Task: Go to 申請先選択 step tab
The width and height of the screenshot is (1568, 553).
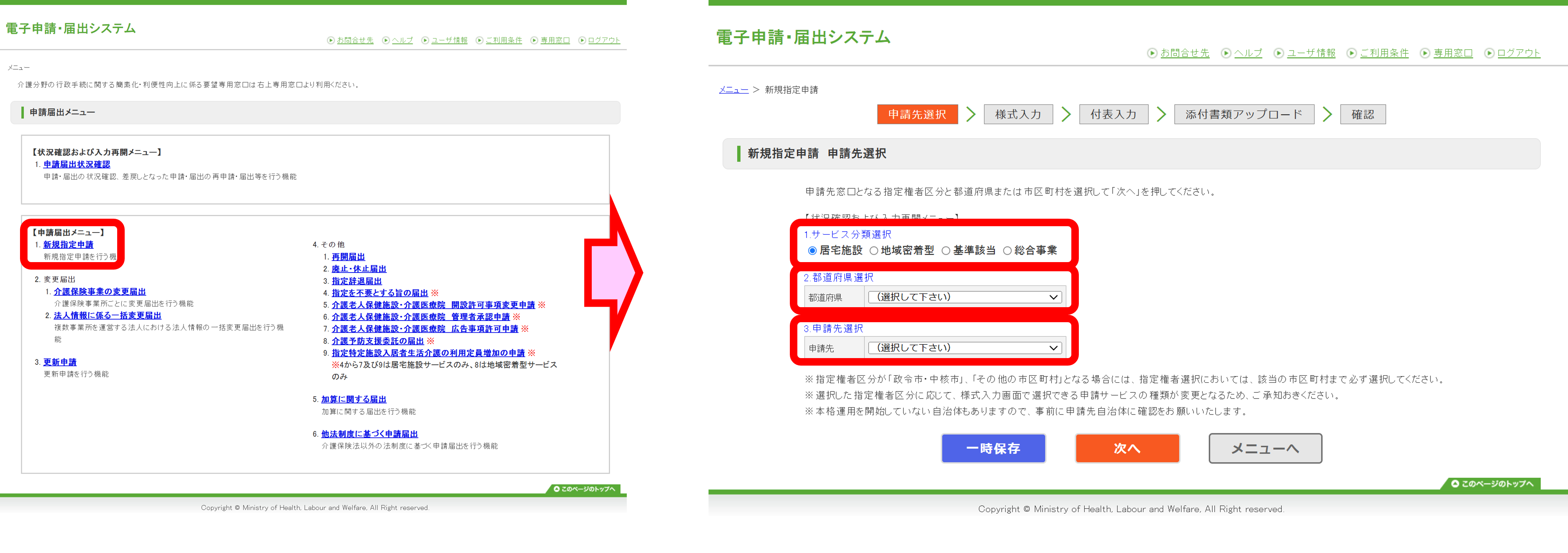Action: 917,114
